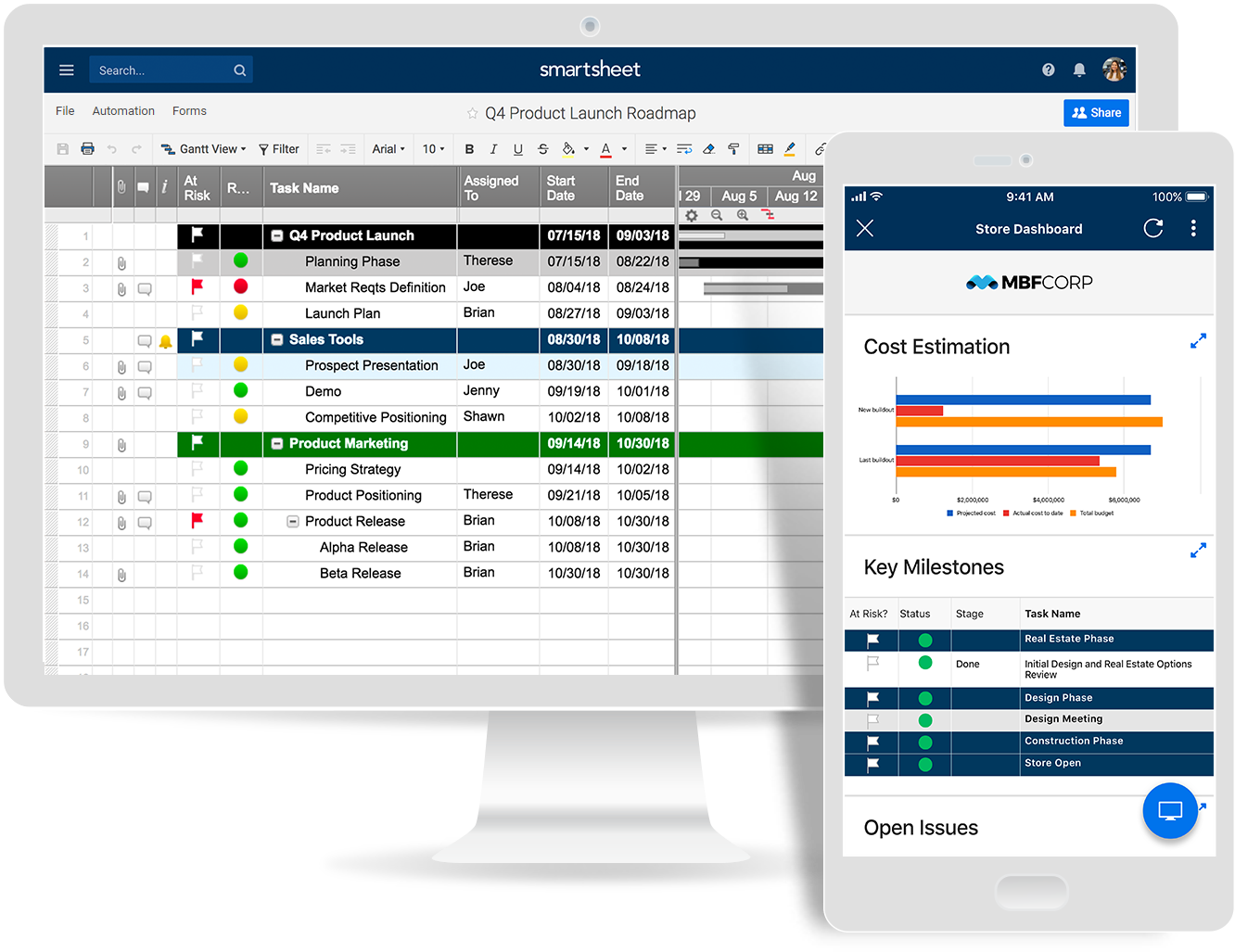Toggle At Risk flag for Beta Release
The width and height of the screenshot is (1235, 952).
point(197,573)
